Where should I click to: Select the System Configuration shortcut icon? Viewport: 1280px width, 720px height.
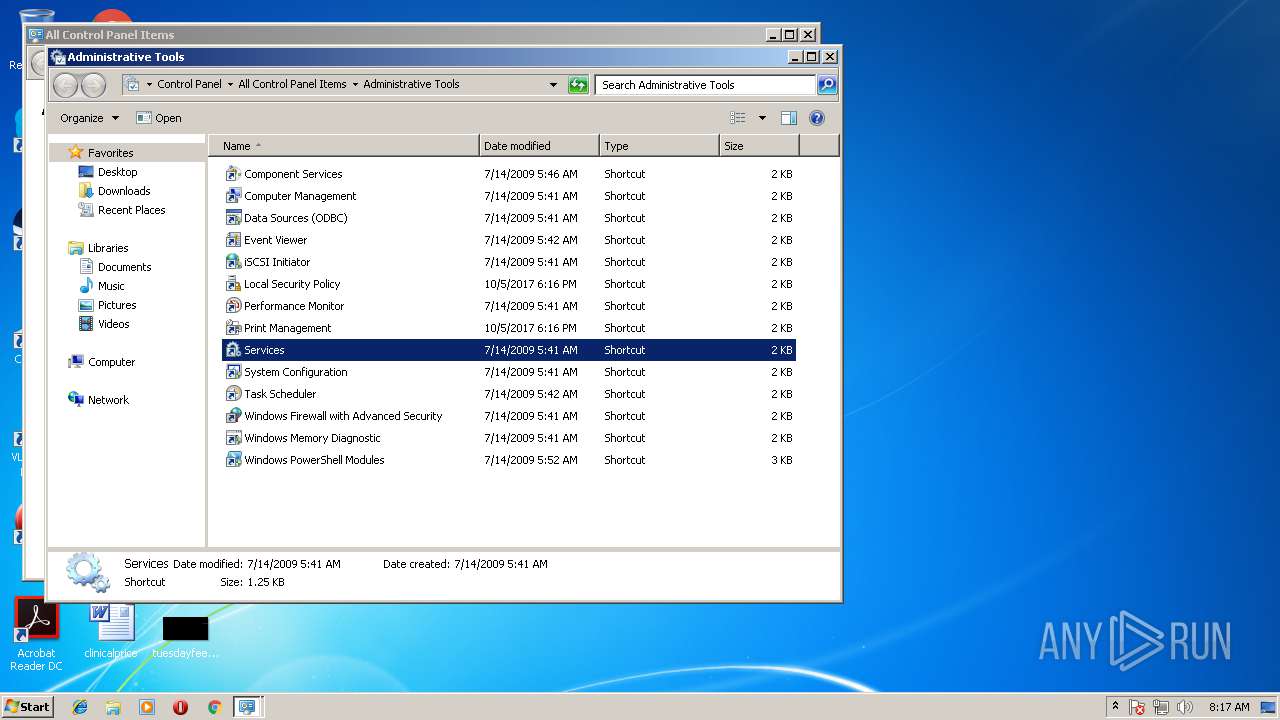point(233,372)
